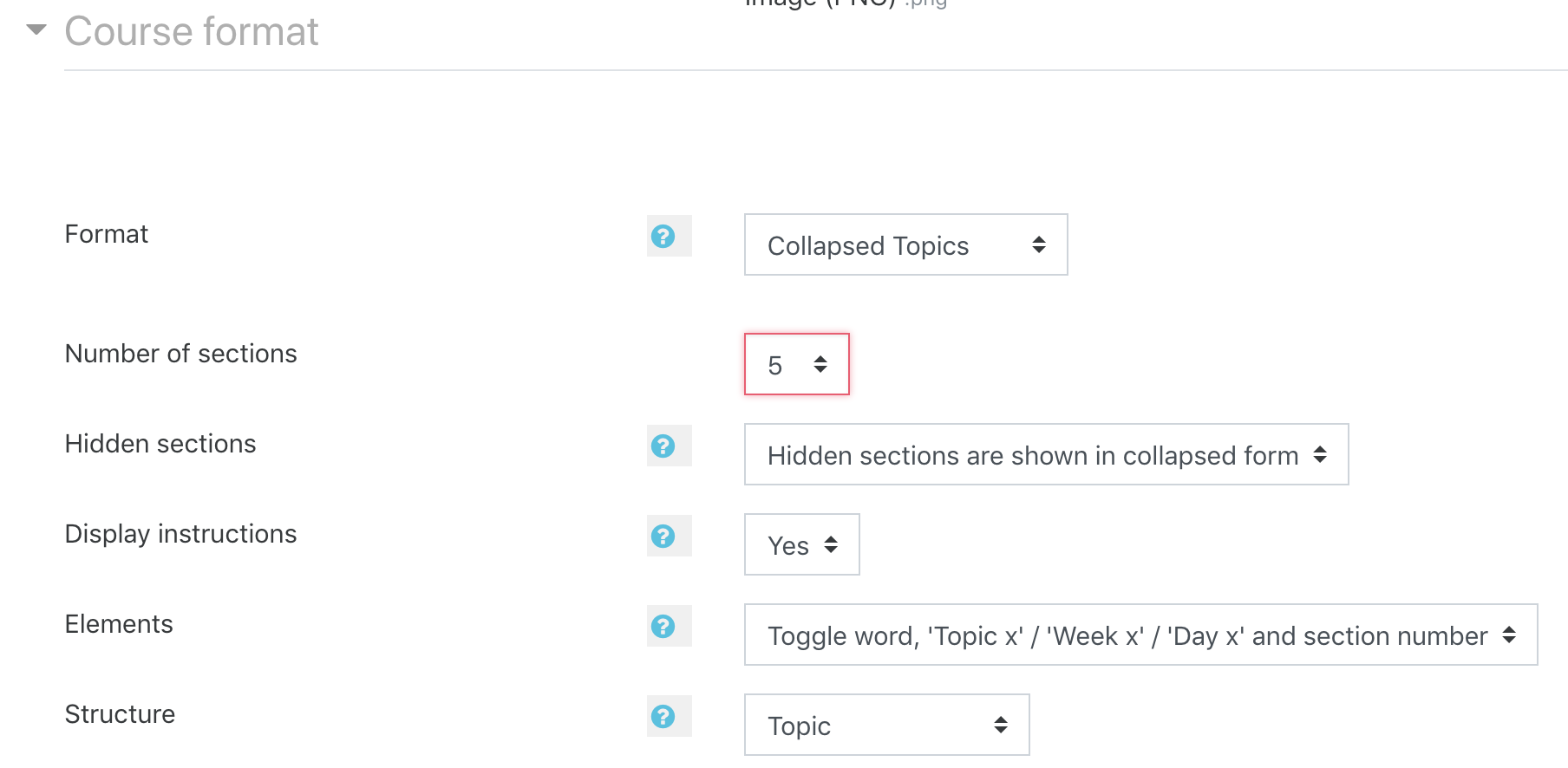1568x768 pixels.
Task: Collapse the Course format section arrow
Action: (36, 30)
